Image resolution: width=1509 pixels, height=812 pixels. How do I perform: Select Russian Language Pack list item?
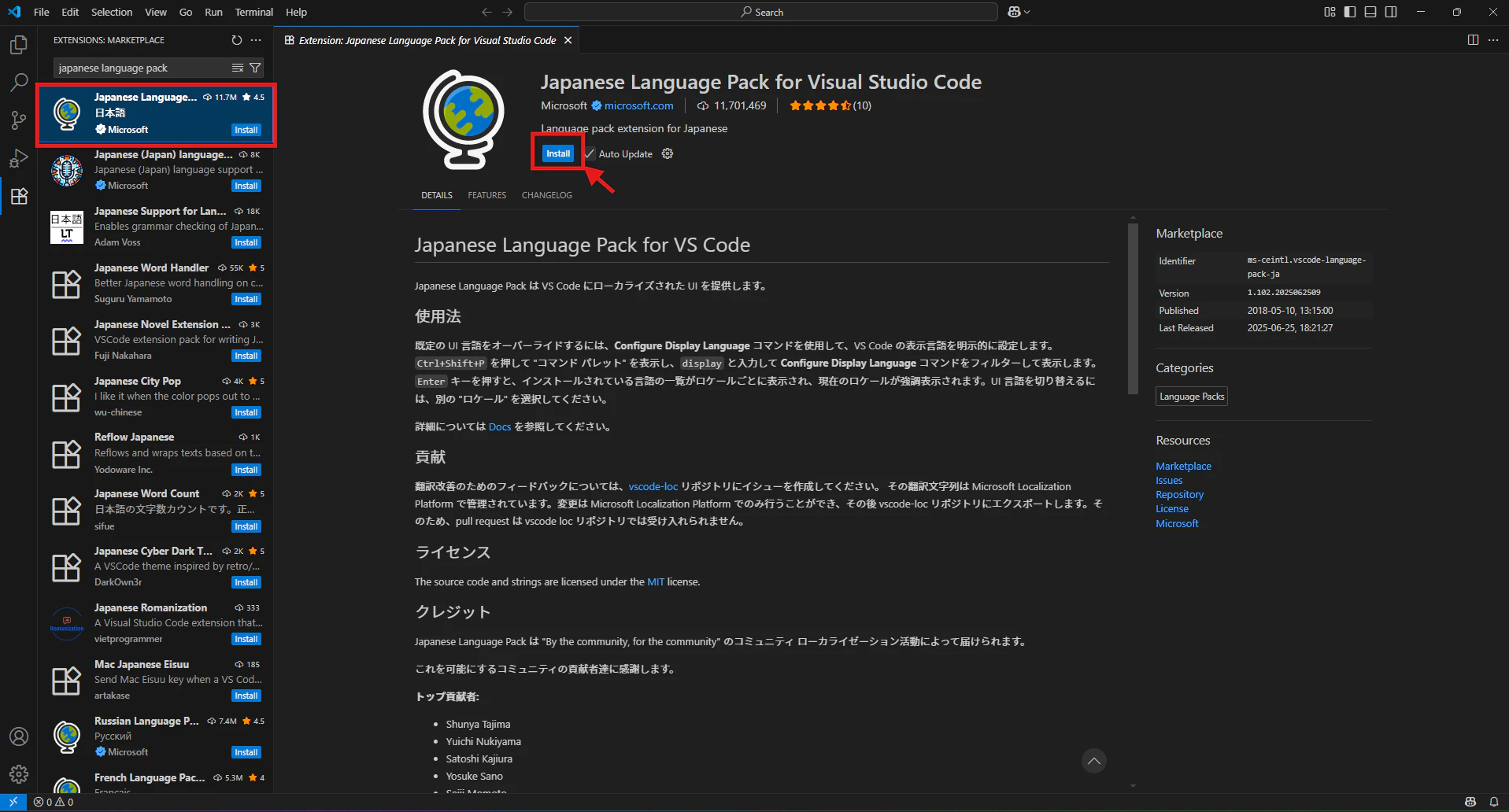[157, 736]
